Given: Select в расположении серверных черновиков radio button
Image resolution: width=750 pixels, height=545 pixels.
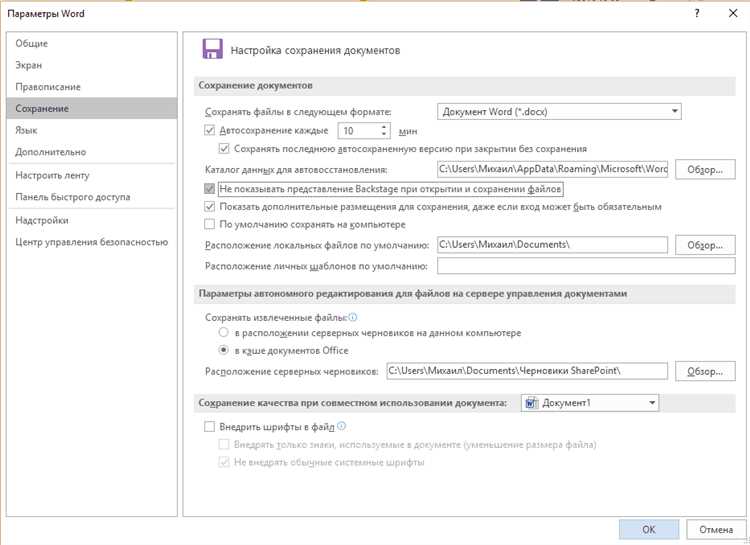Looking at the screenshot, I should 223,333.
